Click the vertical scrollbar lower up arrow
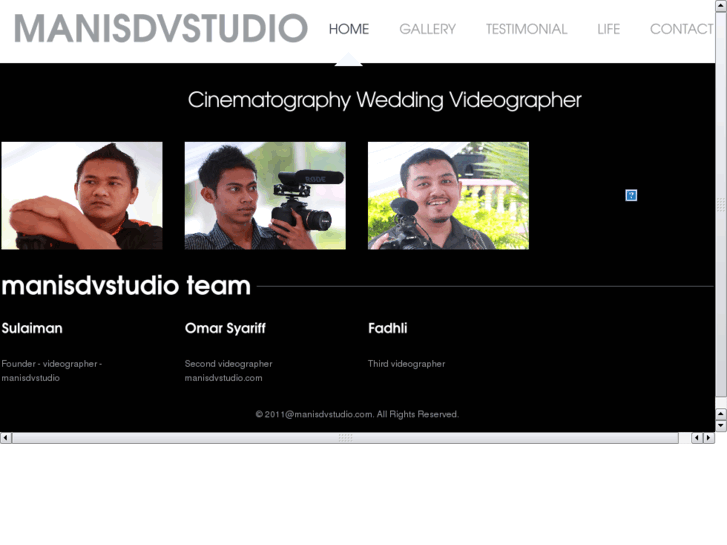Viewport: 727px width, 545px height. click(x=721, y=414)
